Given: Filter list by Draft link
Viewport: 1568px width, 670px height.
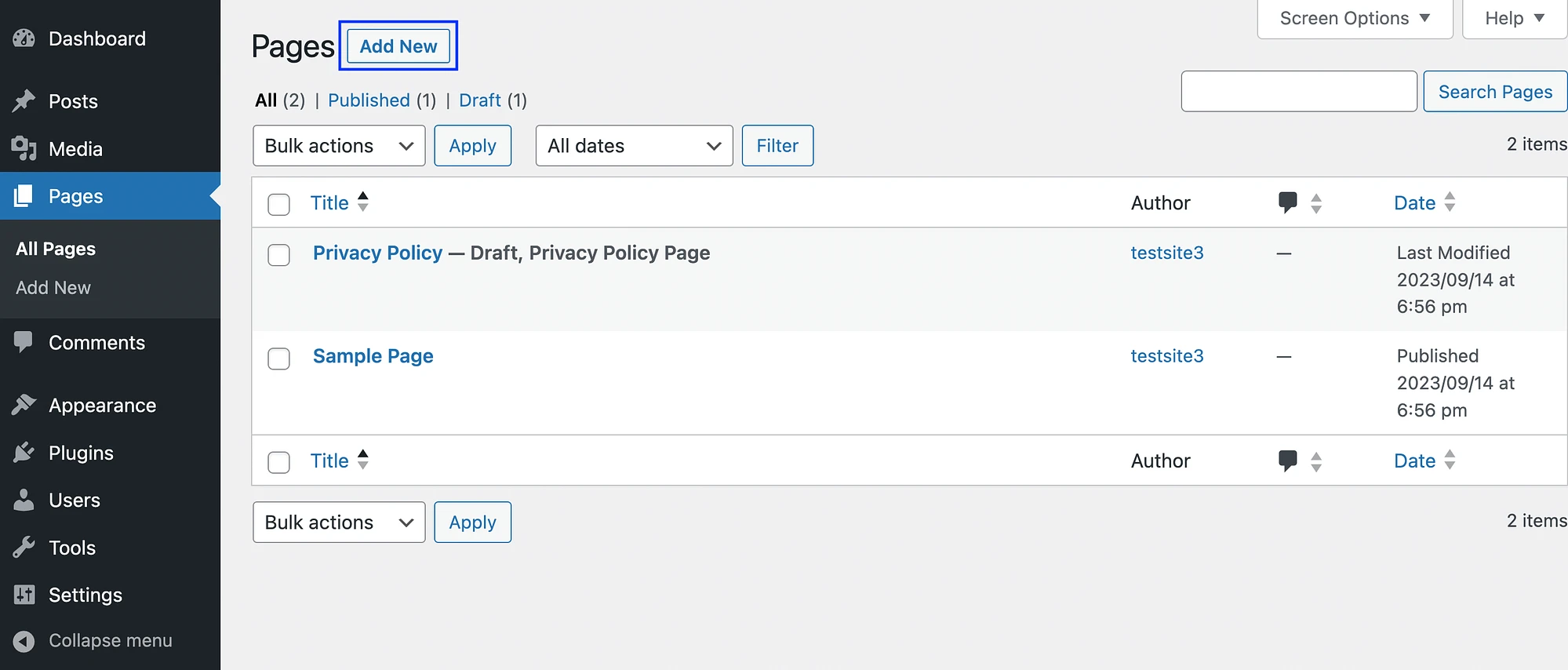Looking at the screenshot, I should 480,100.
